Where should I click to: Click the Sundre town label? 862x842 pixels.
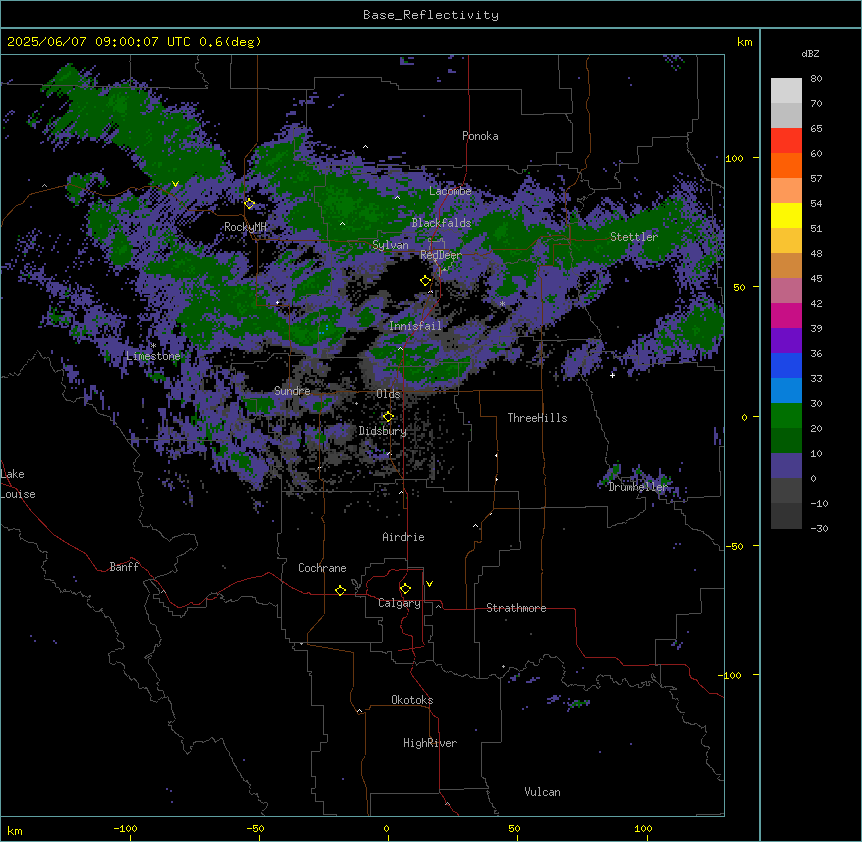(x=292, y=391)
